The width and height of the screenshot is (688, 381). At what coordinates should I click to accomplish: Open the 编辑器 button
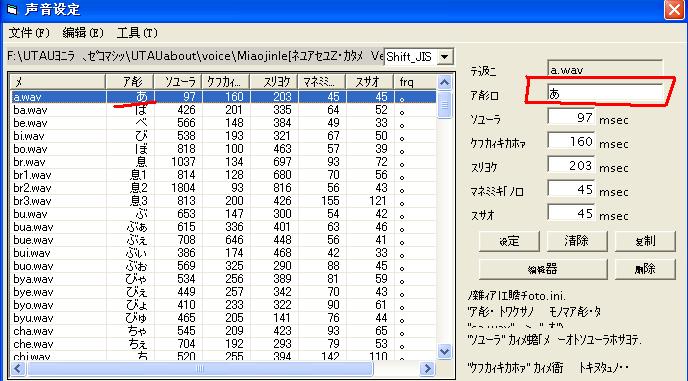point(543,269)
